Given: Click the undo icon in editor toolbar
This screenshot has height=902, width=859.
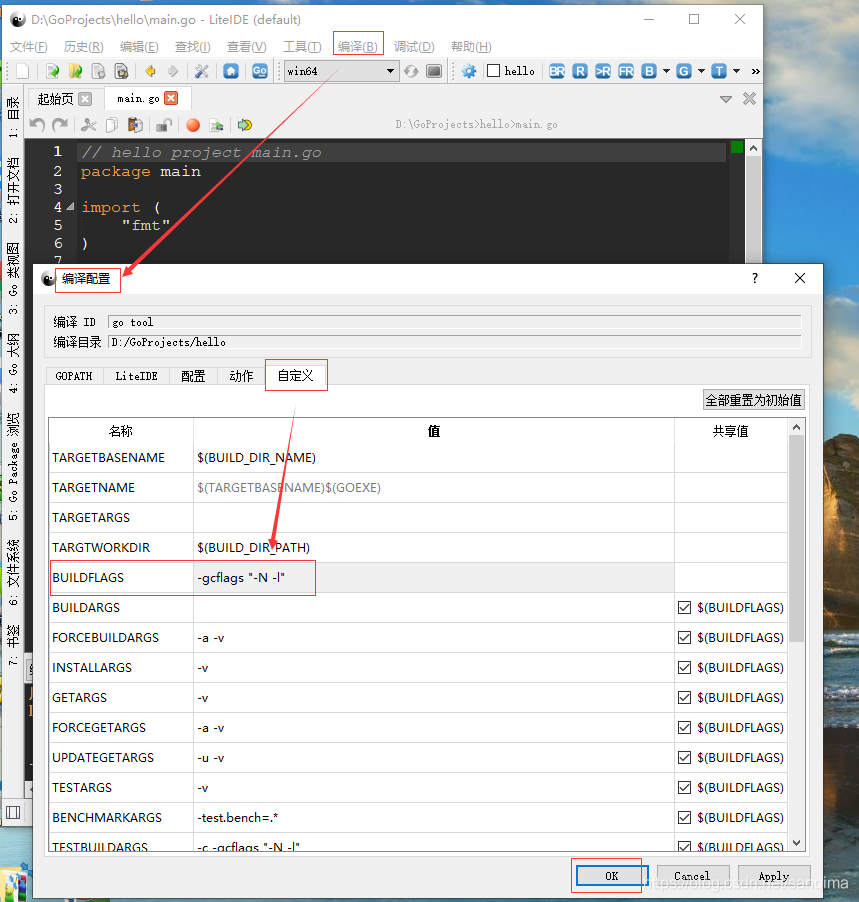Looking at the screenshot, I should point(37,125).
